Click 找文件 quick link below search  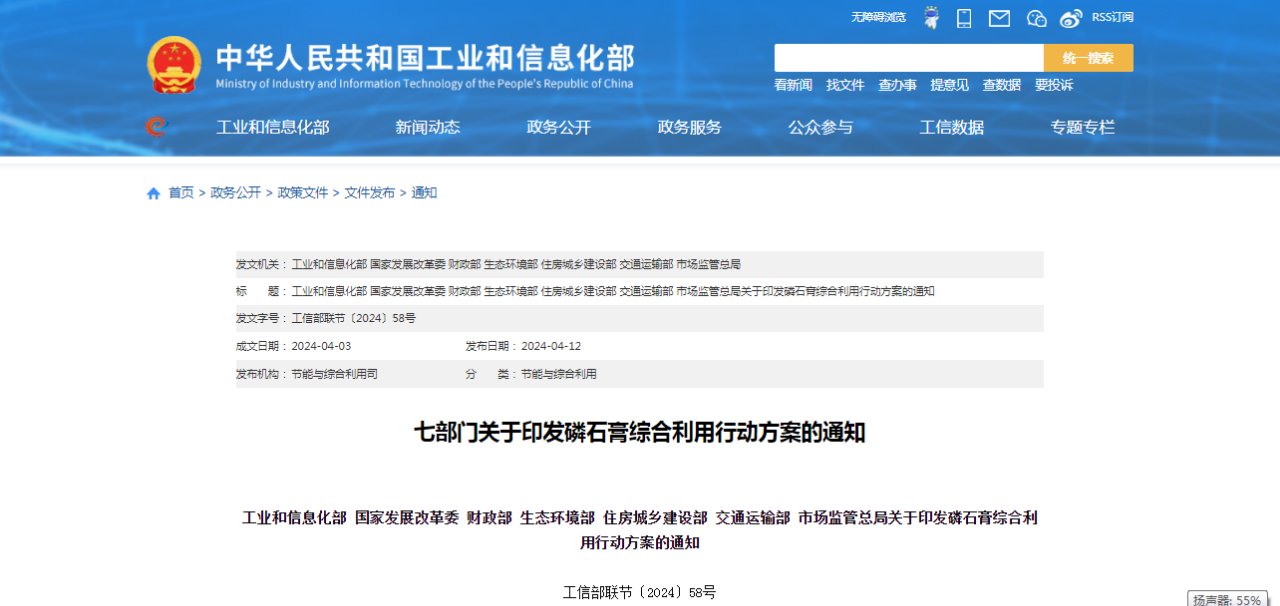[845, 85]
